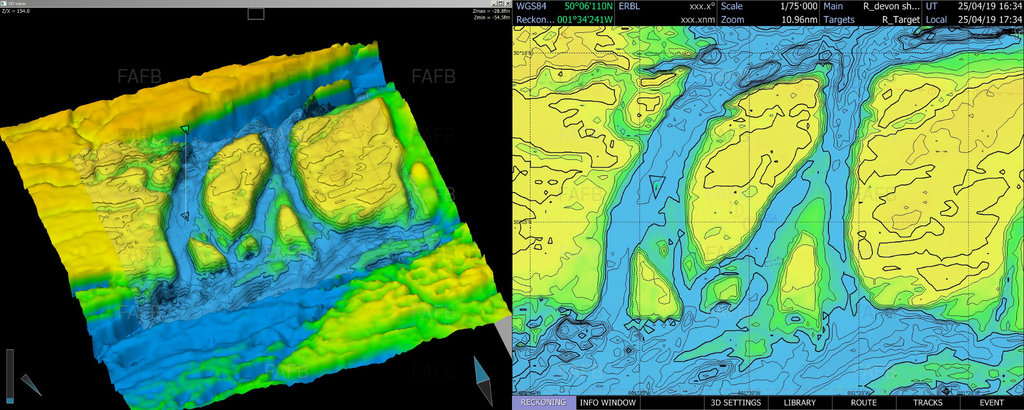1024x410 pixels.
Task: Open the RECKONING tab
Action: point(545,402)
